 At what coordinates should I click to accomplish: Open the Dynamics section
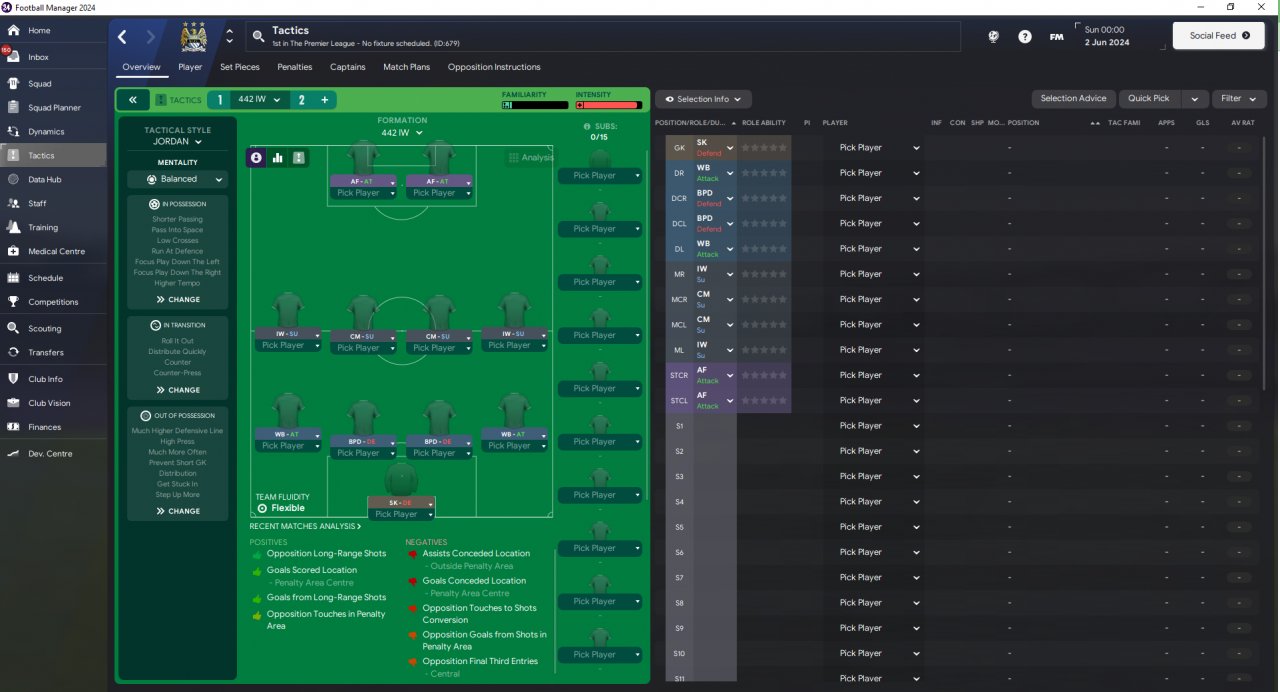(46, 132)
